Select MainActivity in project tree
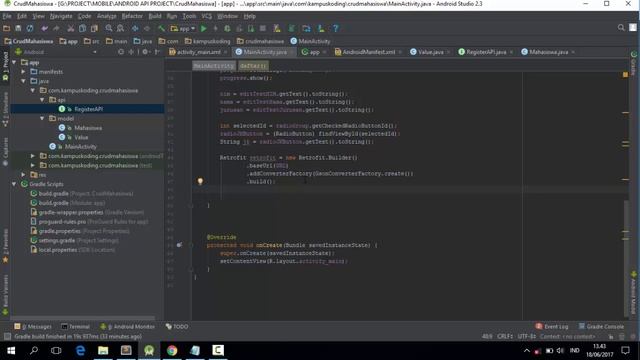This screenshot has width=640, height=360. coord(80,147)
